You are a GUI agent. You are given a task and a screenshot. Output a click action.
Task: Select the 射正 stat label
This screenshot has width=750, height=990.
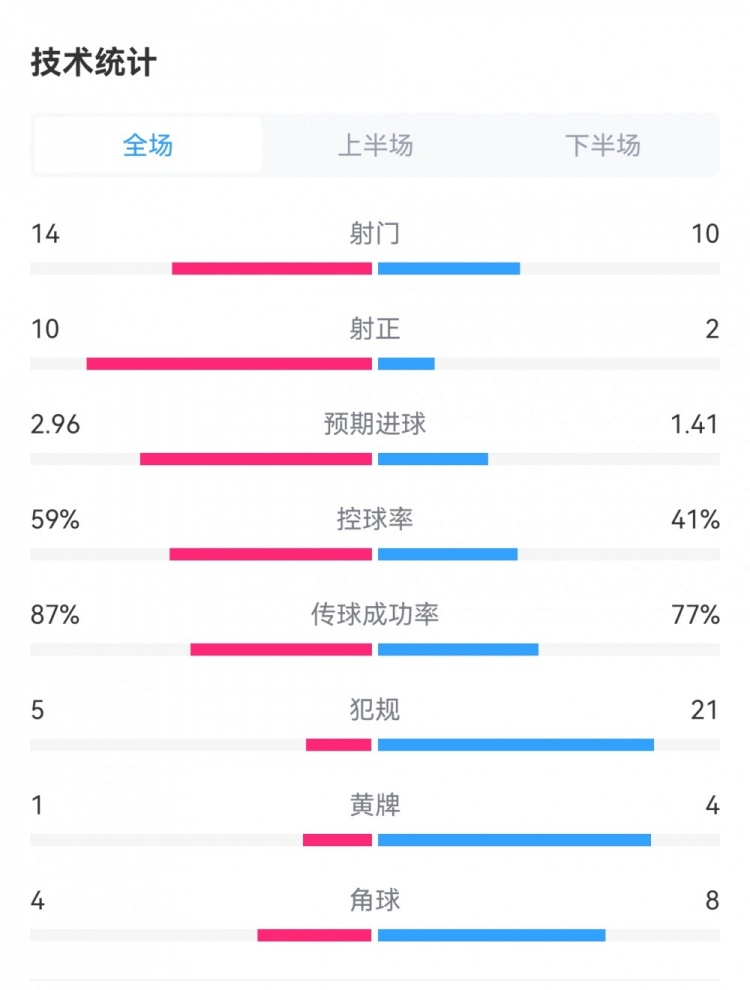375,329
